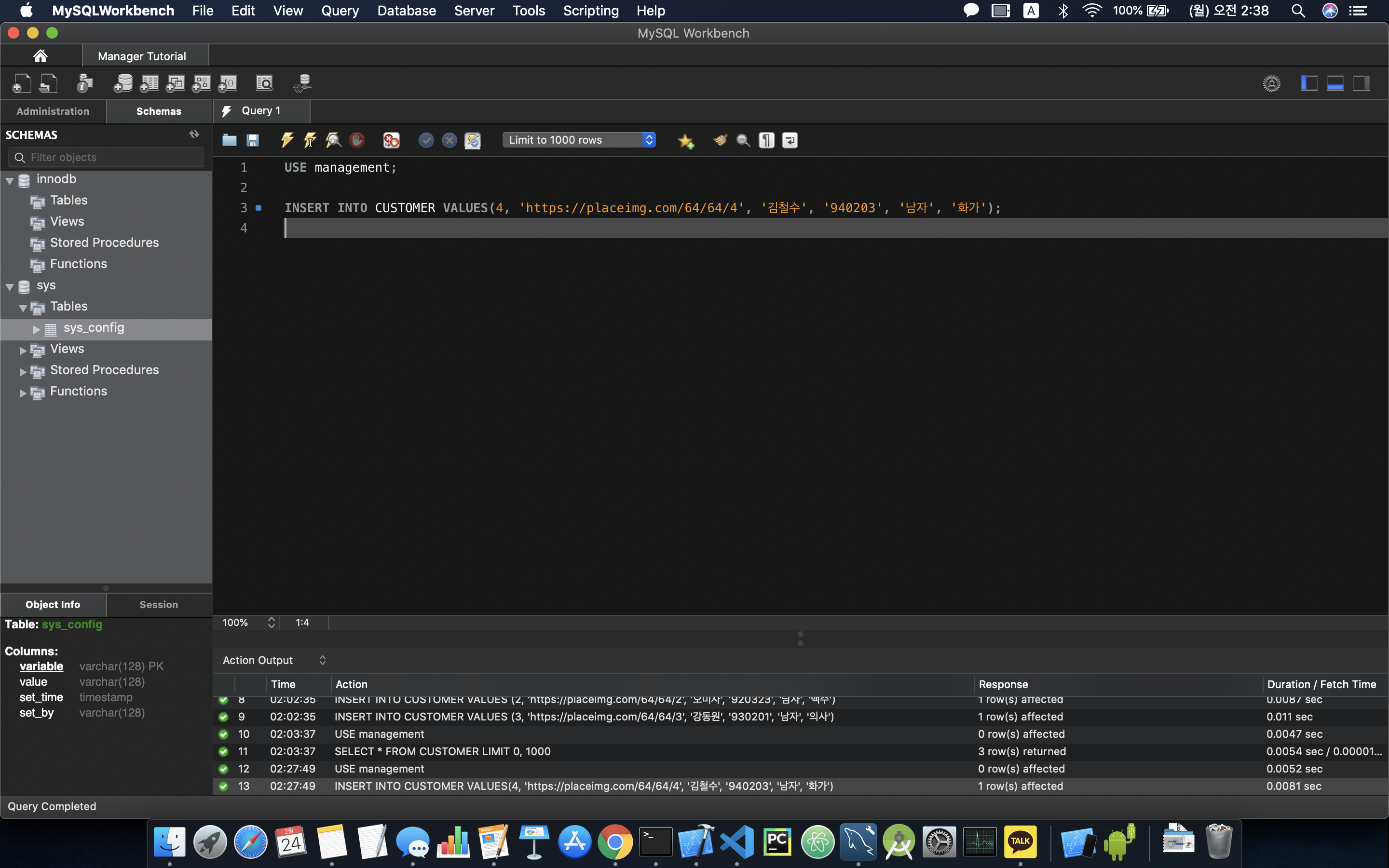Viewport: 1389px width, 868px height.
Task: Switch to the Session tab
Action: point(158,605)
